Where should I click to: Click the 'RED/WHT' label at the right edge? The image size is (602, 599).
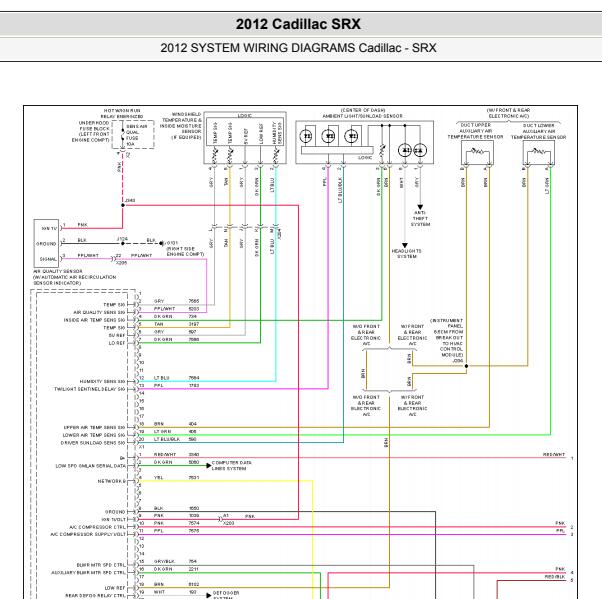[554, 454]
